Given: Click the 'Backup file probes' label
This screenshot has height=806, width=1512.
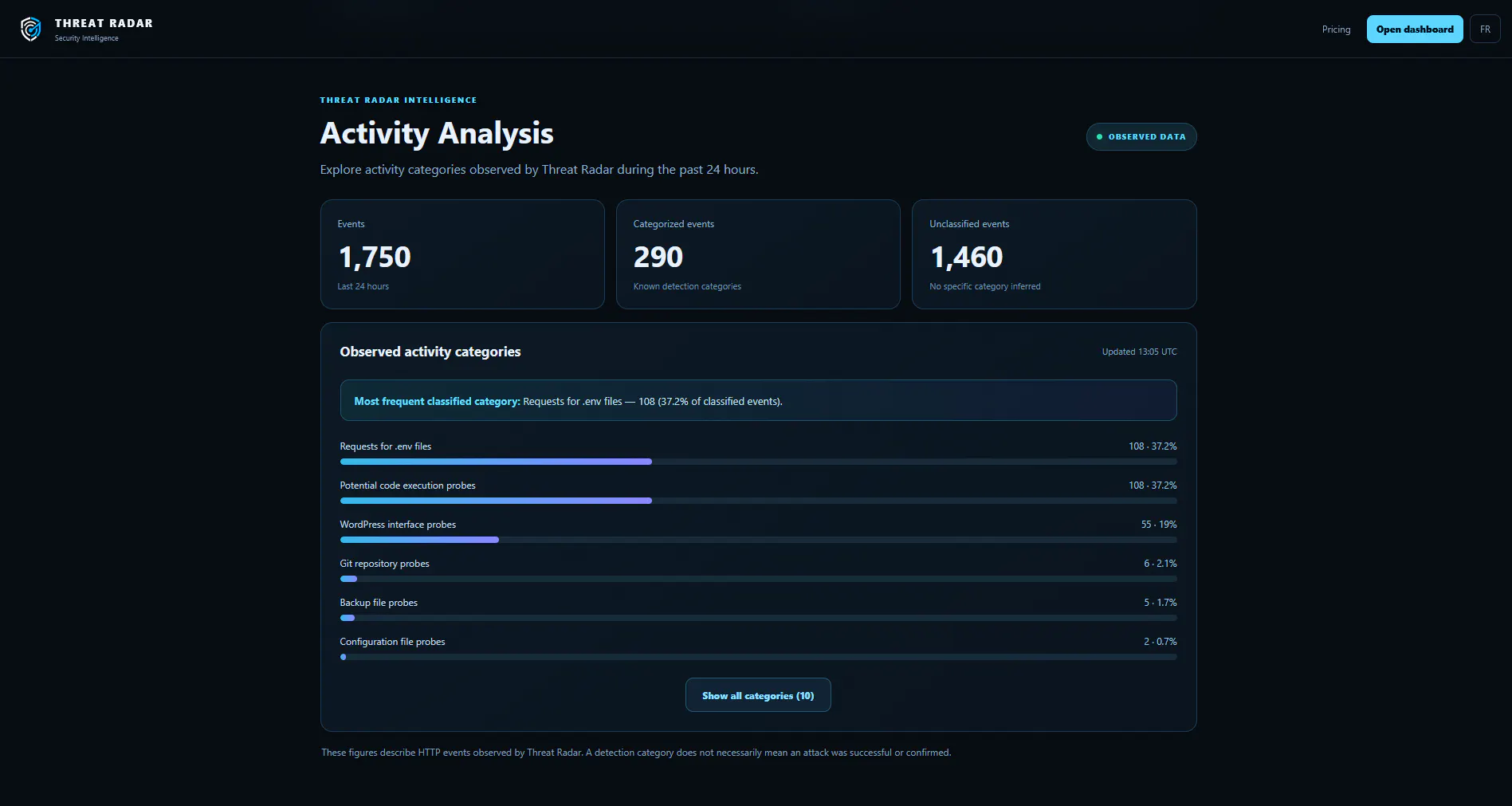Looking at the screenshot, I should [x=379, y=603].
